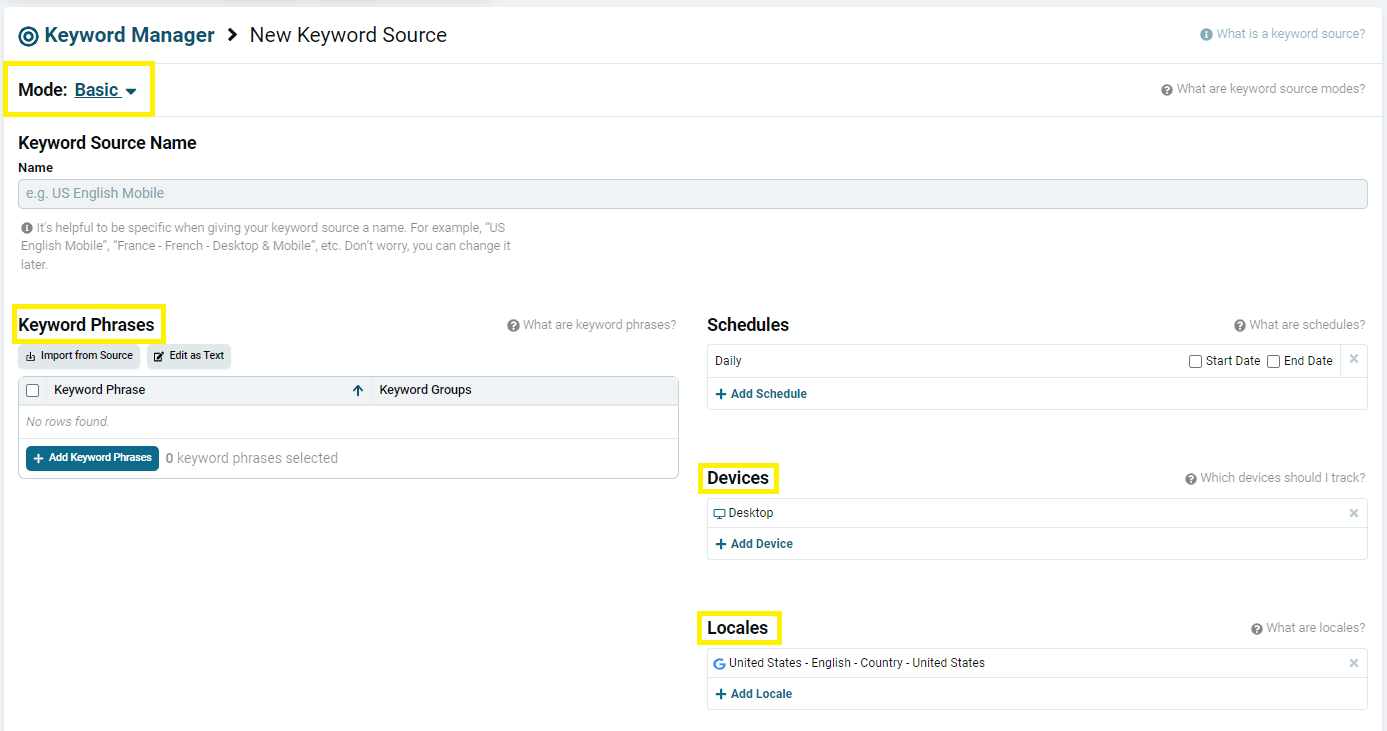The height and width of the screenshot is (731, 1387).
Task: Click Import from Source button
Action: [x=79, y=356]
